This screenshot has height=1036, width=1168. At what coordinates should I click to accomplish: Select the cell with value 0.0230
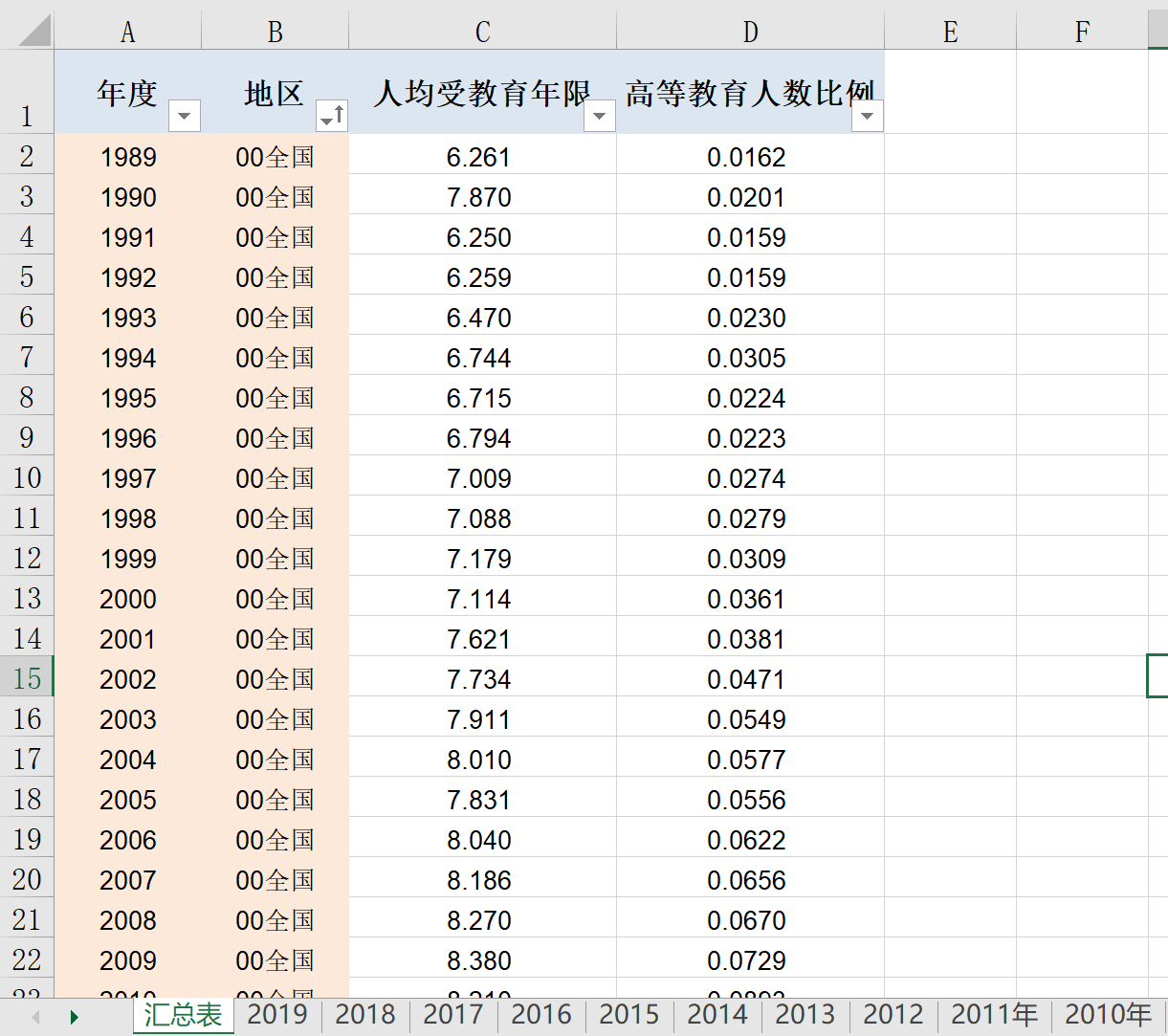(751, 317)
